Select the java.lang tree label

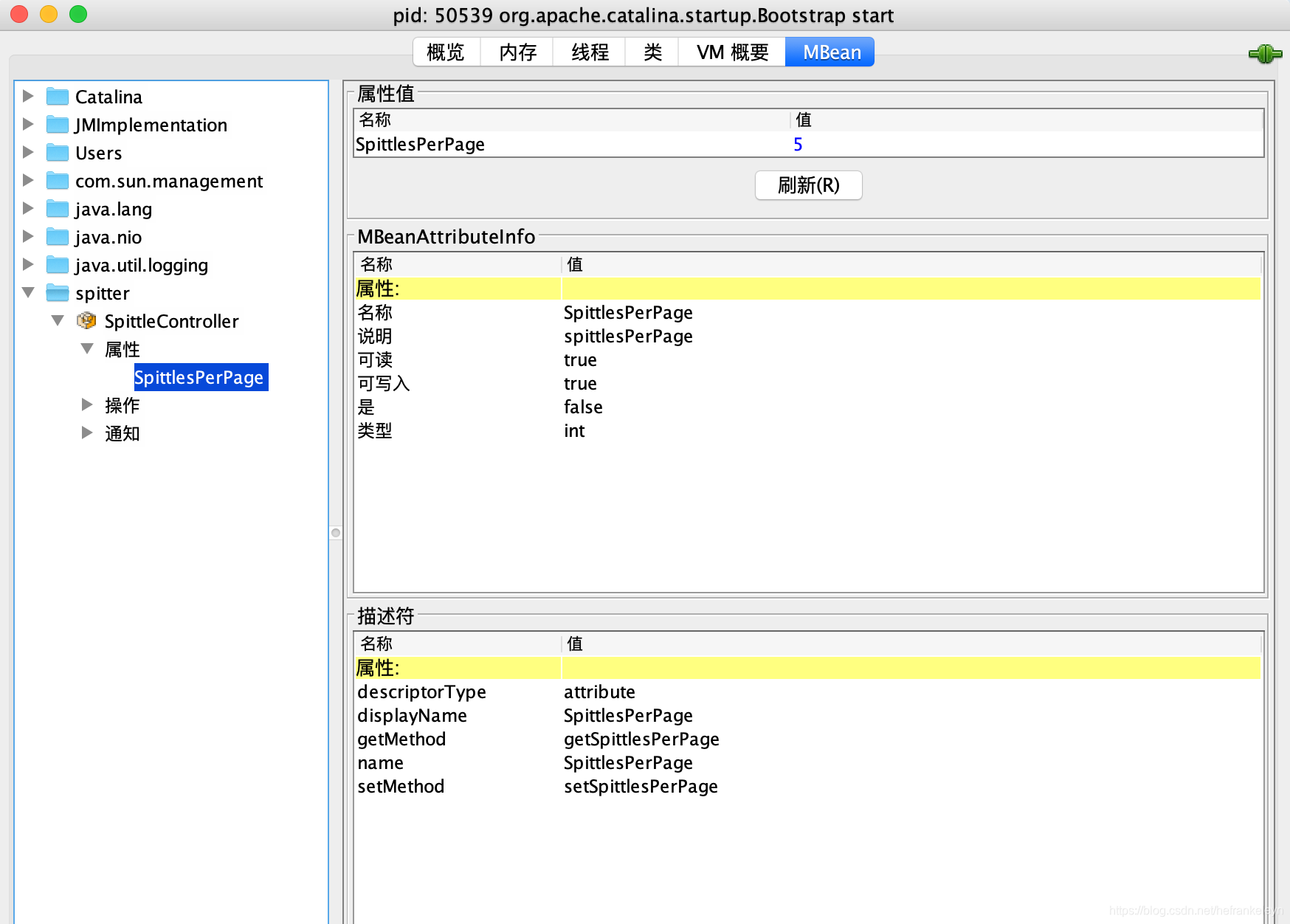(114, 210)
